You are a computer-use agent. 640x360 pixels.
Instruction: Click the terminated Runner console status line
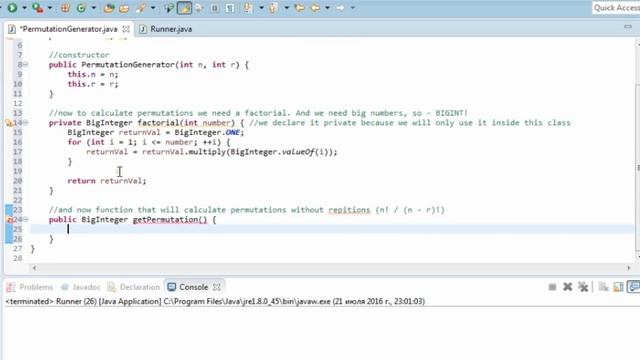(215, 301)
